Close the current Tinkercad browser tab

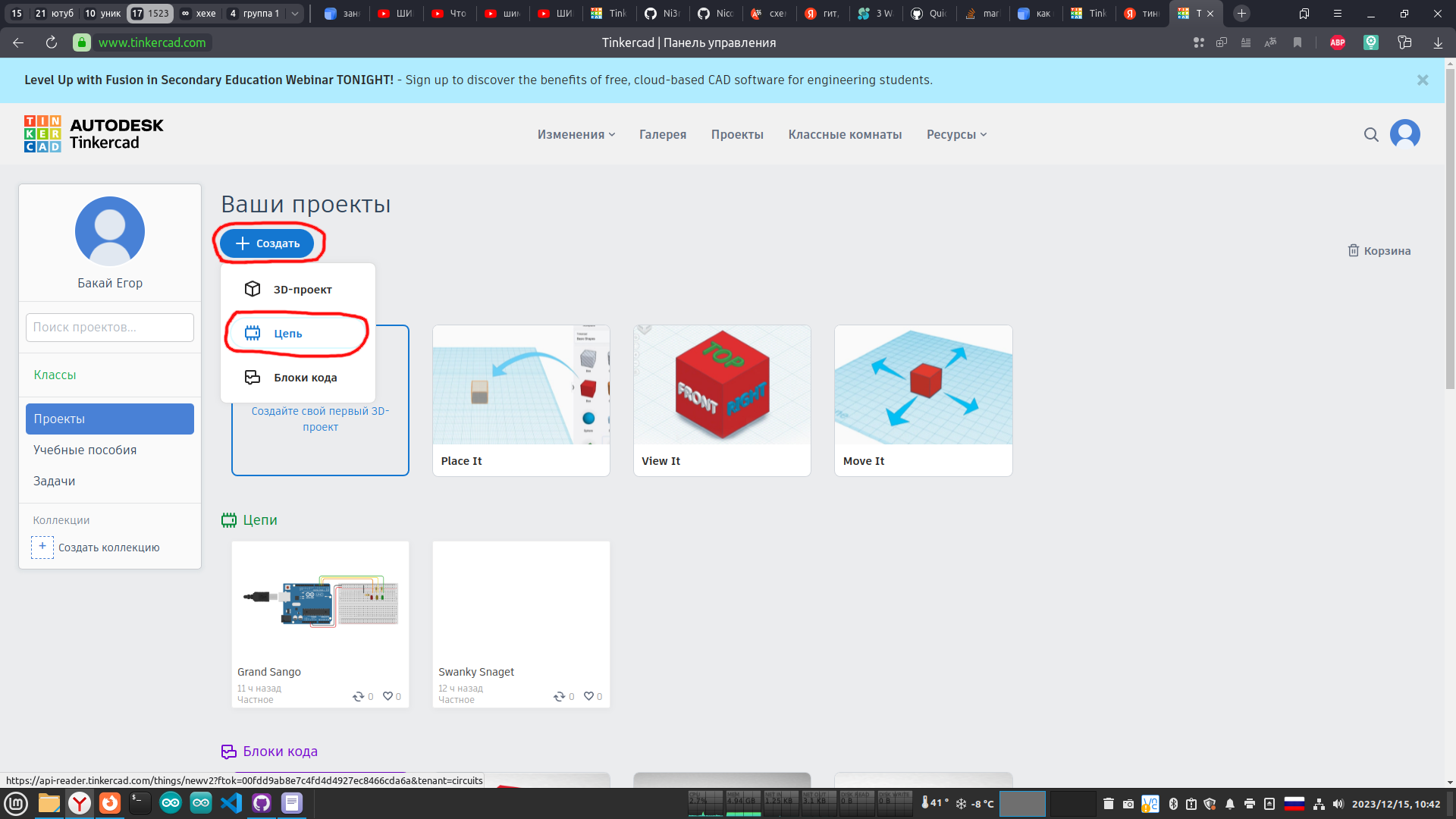coord(1211,14)
